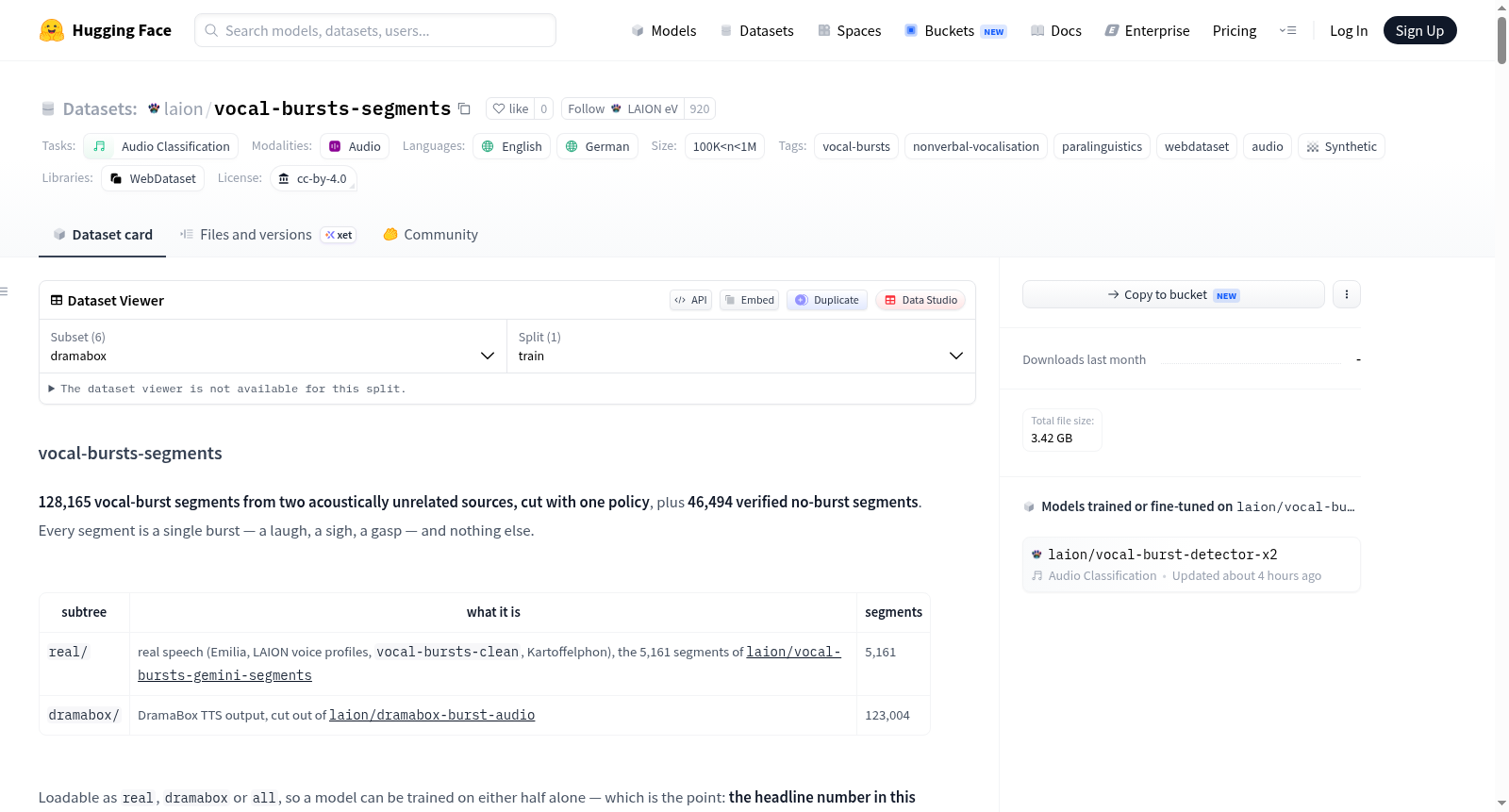The height and width of the screenshot is (812, 1509).
Task: Open the laion organization link in the title
Action: click(183, 108)
